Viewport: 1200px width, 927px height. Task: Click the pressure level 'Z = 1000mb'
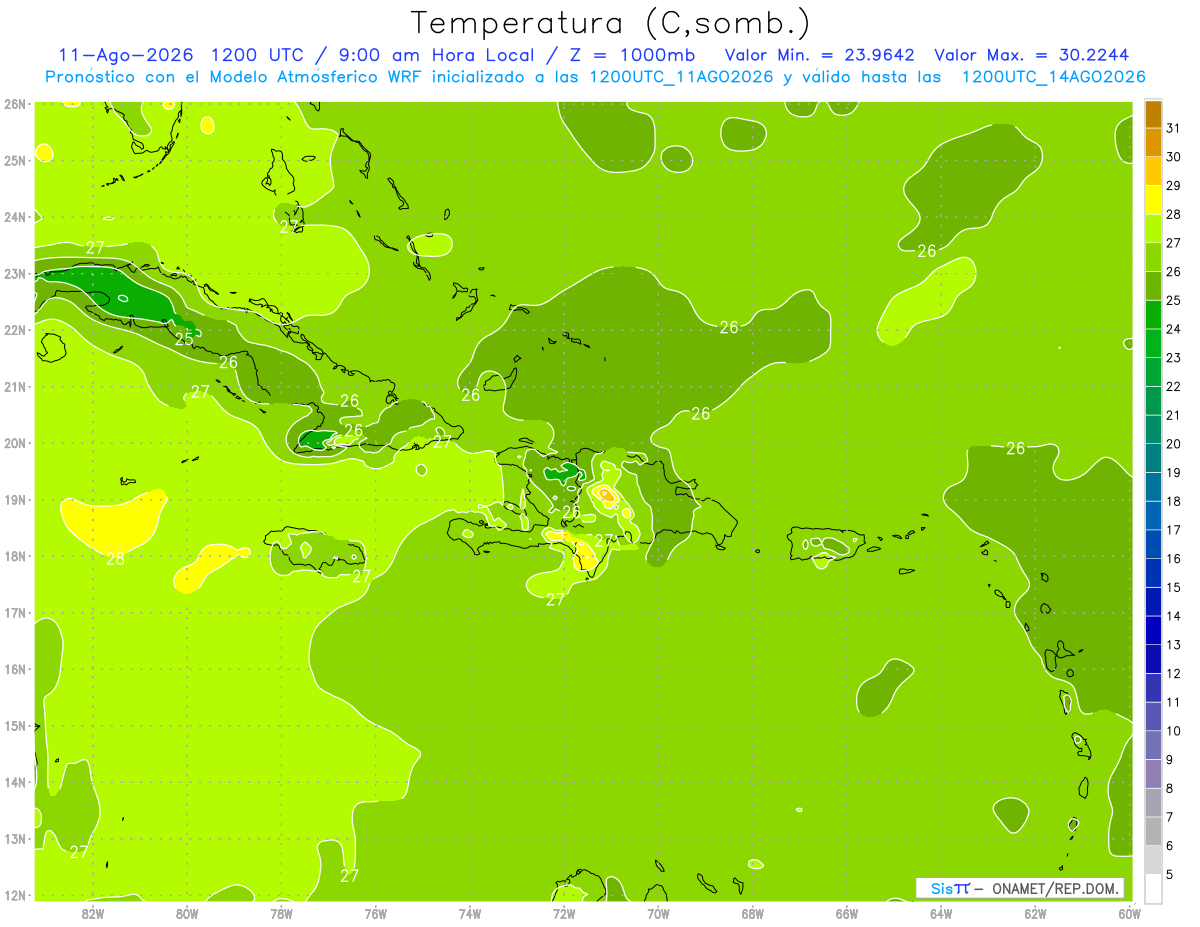[632, 55]
